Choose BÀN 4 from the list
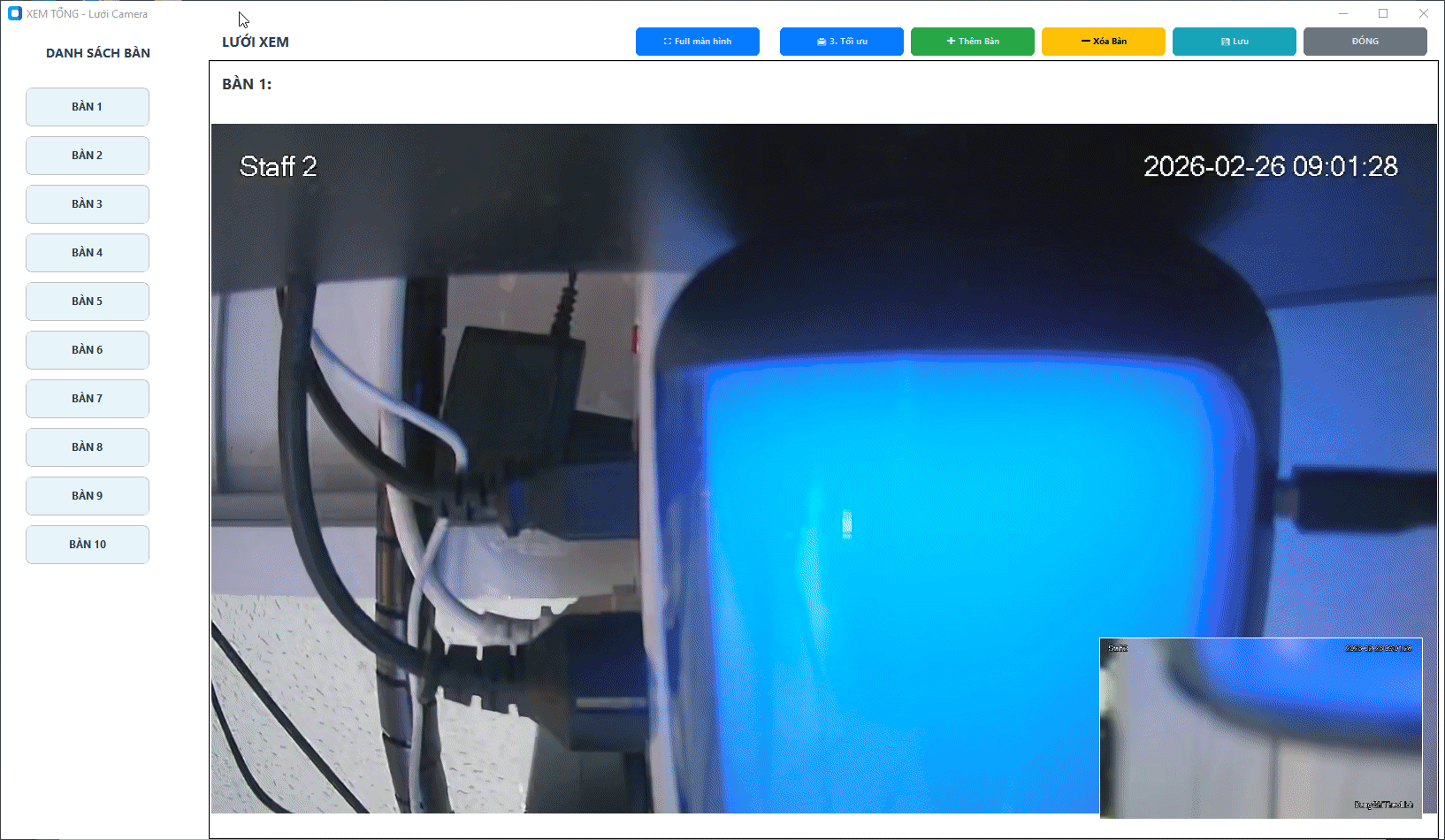 [88, 253]
